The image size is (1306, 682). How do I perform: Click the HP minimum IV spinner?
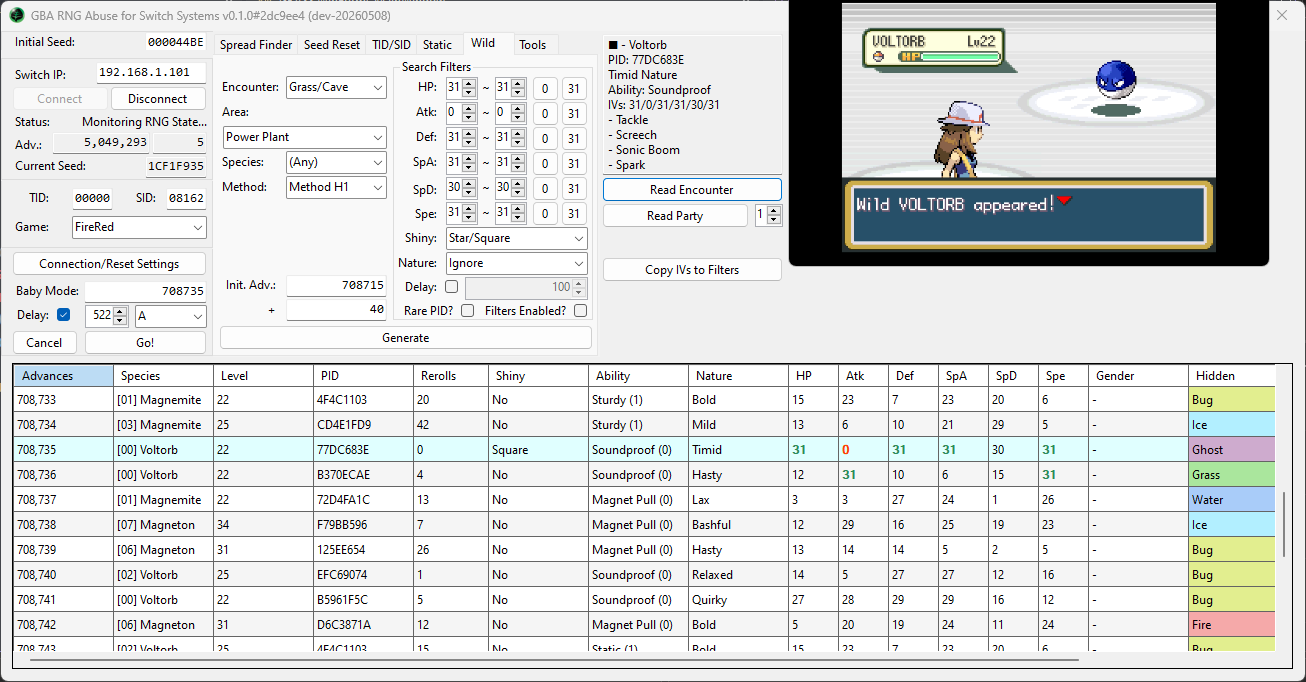tap(462, 88)
